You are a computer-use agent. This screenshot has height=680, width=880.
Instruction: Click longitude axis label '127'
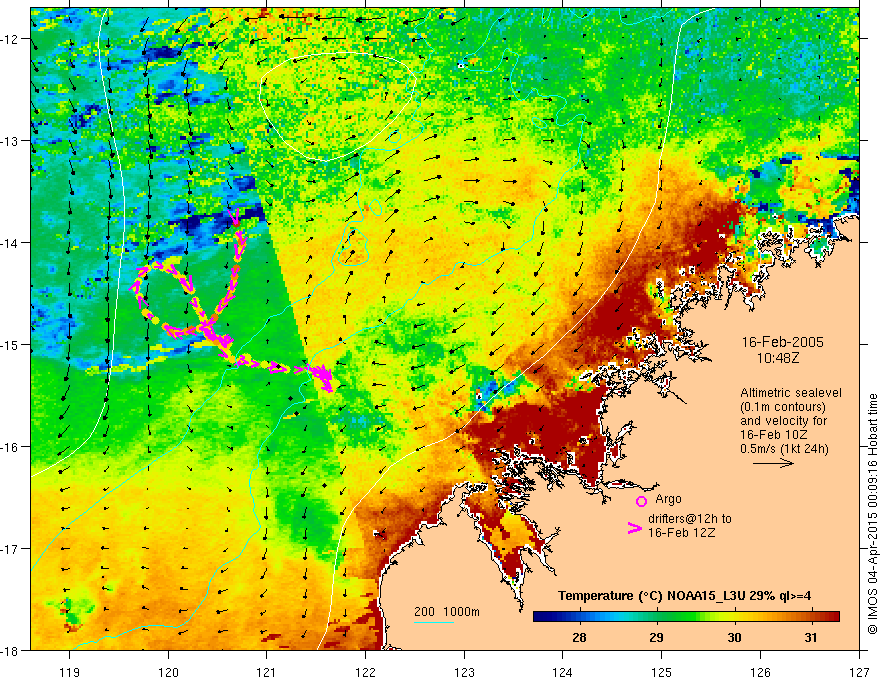coord(859,672)
